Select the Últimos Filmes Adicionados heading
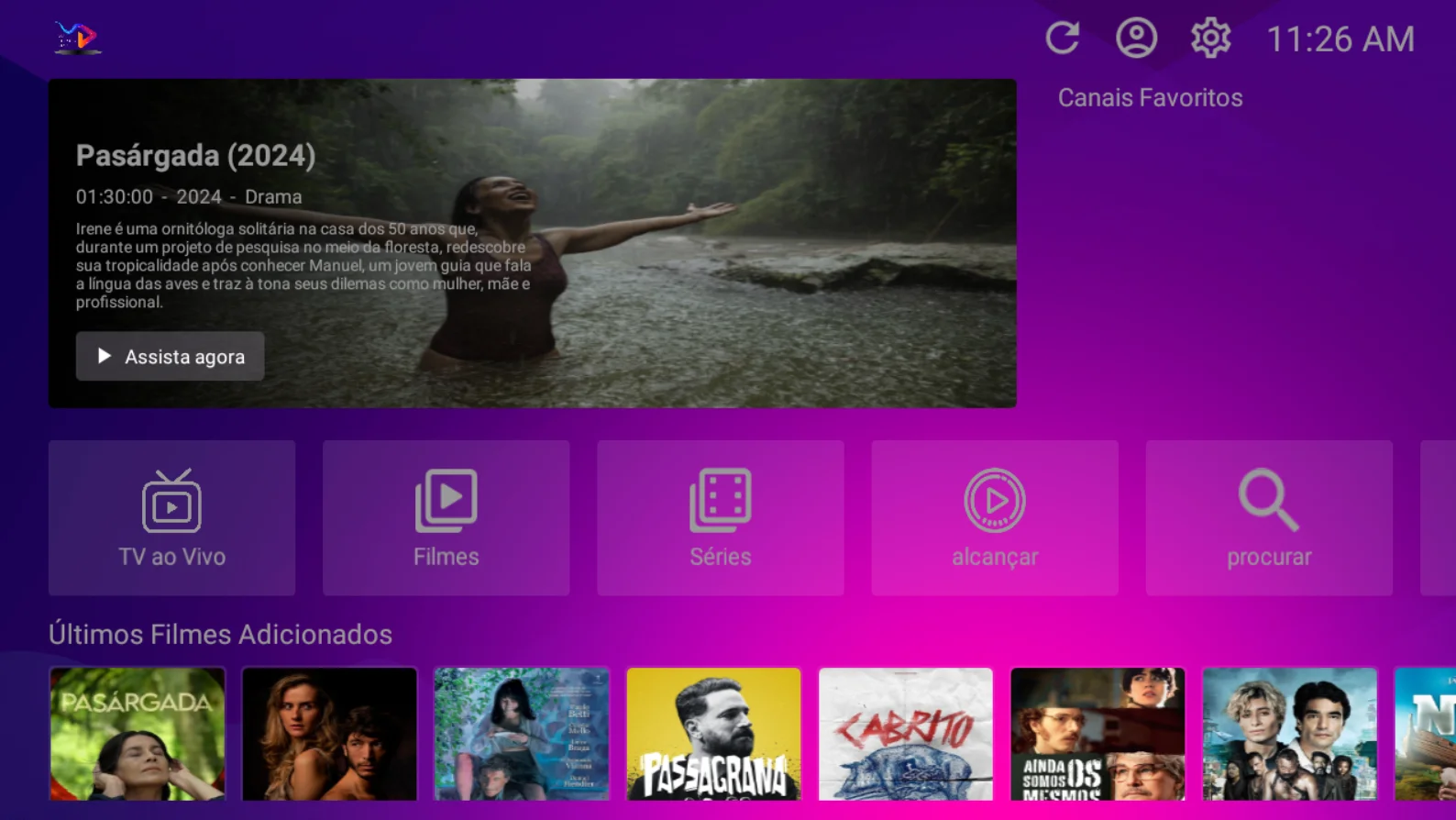 [220, 634]
